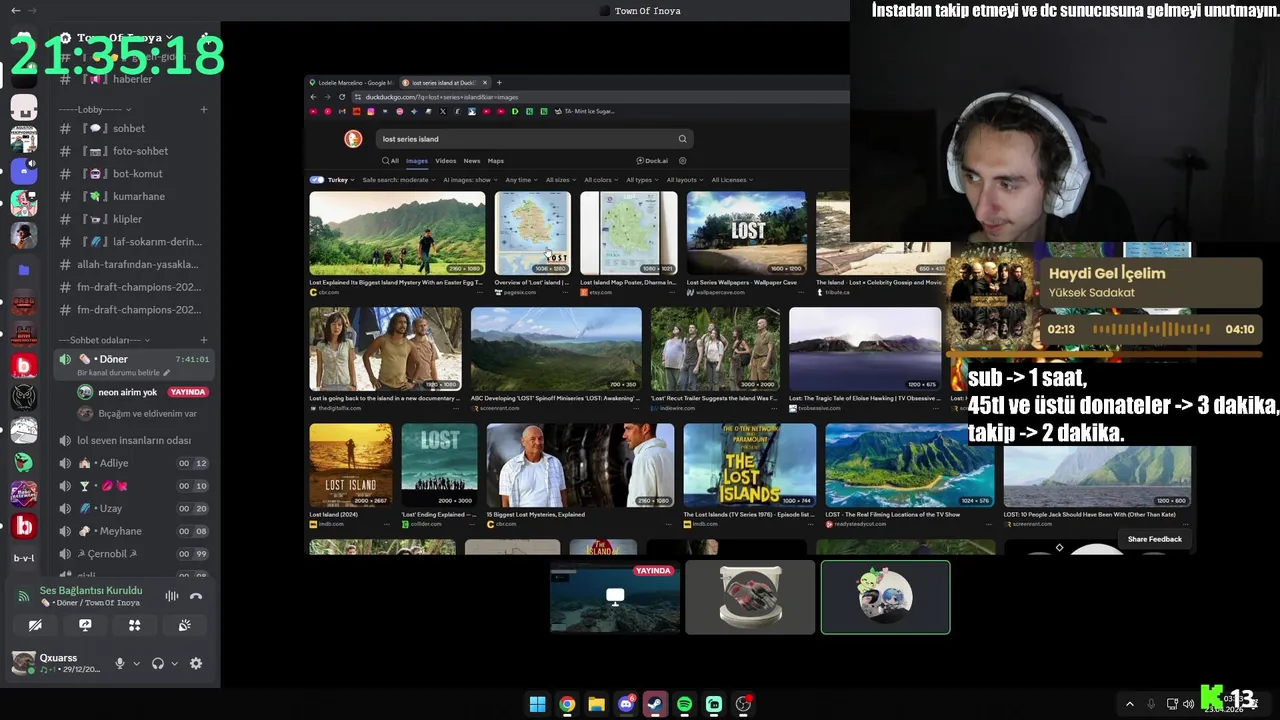Image resolution: width=1280 pixels, height=720 pixels.
Task: Open the owl server icon
Action: pos(24,398)
